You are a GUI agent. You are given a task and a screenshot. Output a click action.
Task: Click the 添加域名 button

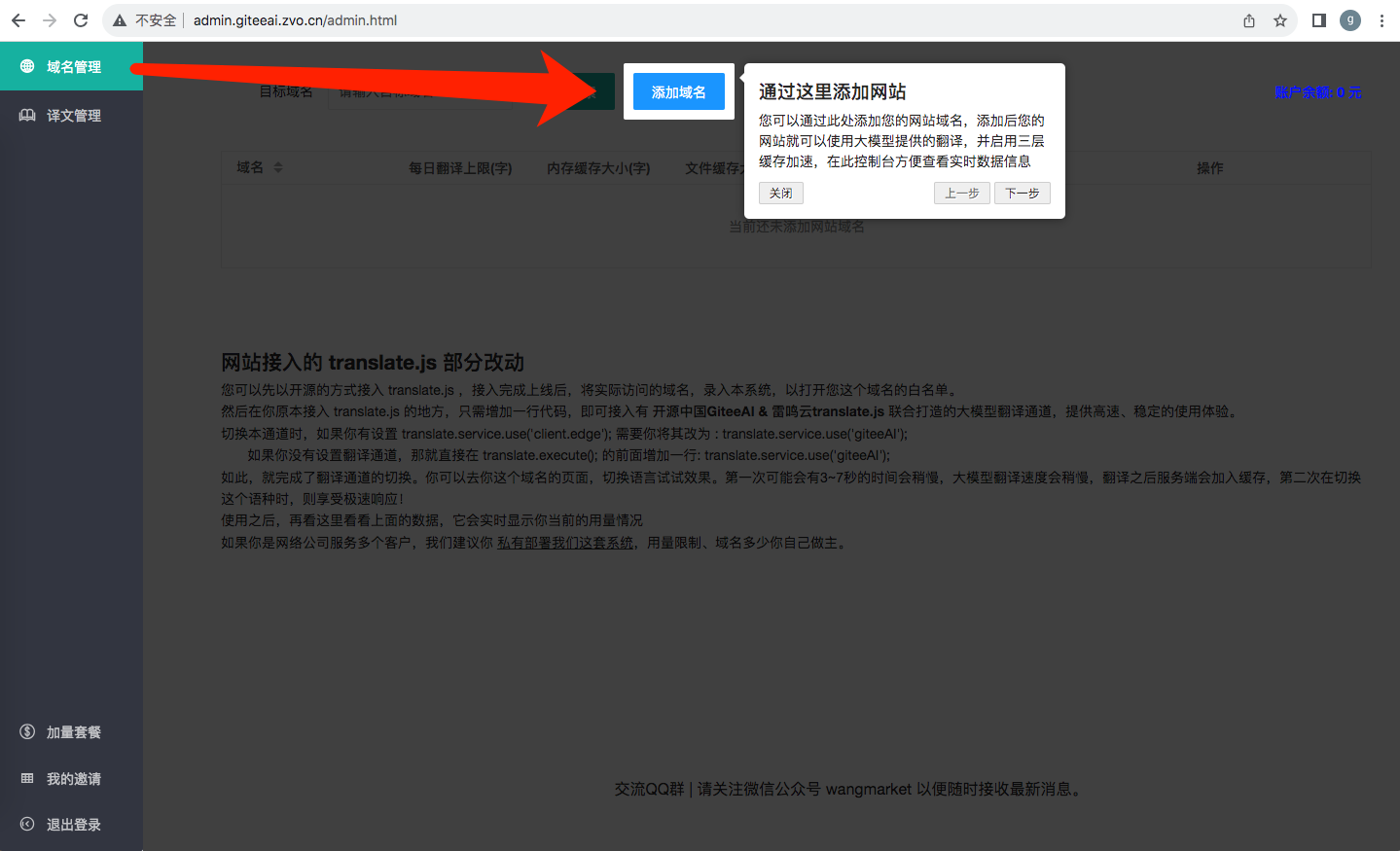click(678, 91)
